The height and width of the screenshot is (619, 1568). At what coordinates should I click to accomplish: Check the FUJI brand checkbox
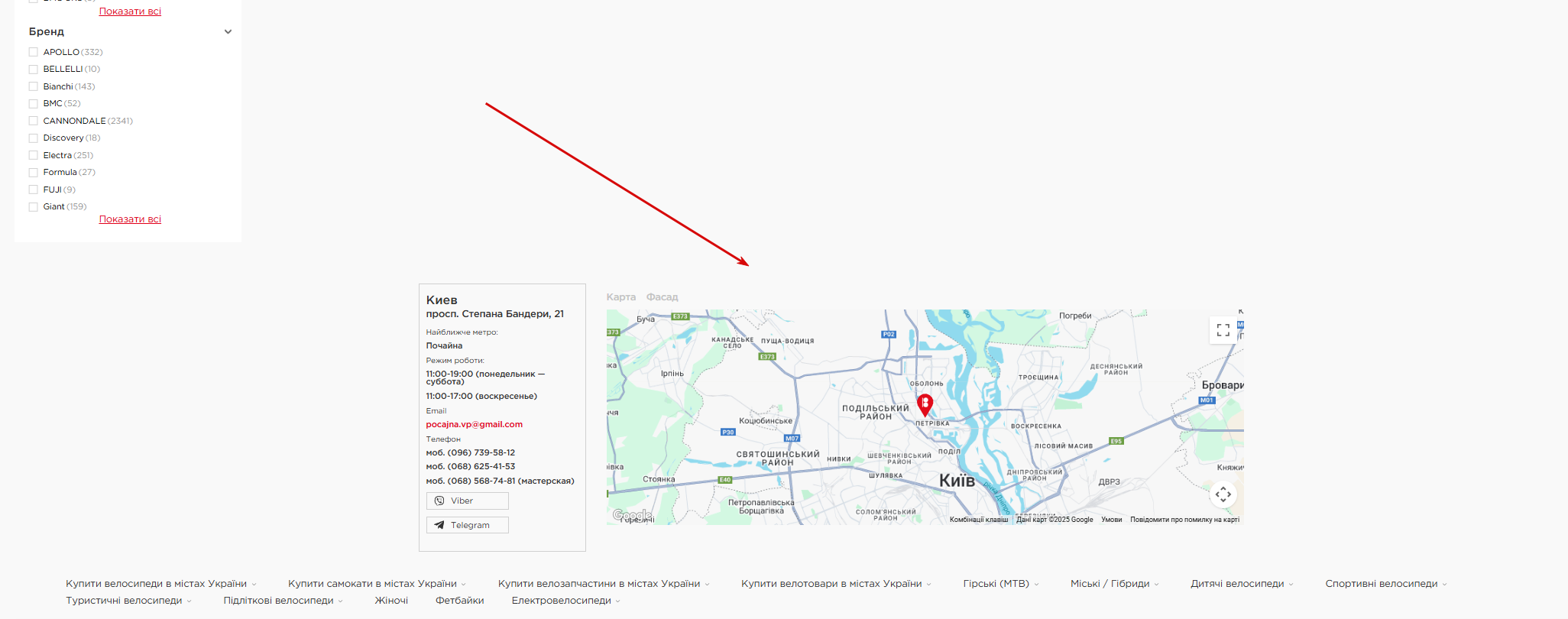33,190
